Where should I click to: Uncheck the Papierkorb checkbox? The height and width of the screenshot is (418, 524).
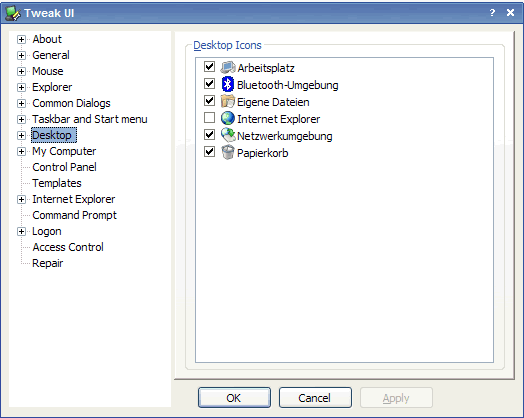coord(210,152)
